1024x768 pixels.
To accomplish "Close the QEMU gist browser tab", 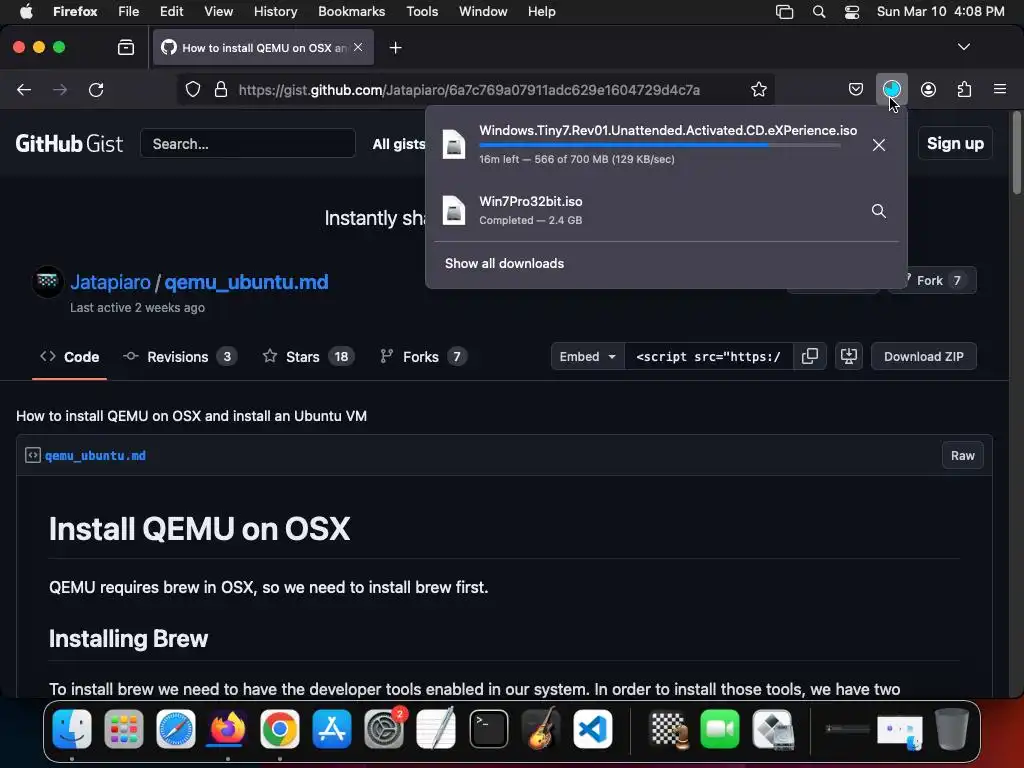I will pos(358,47).
